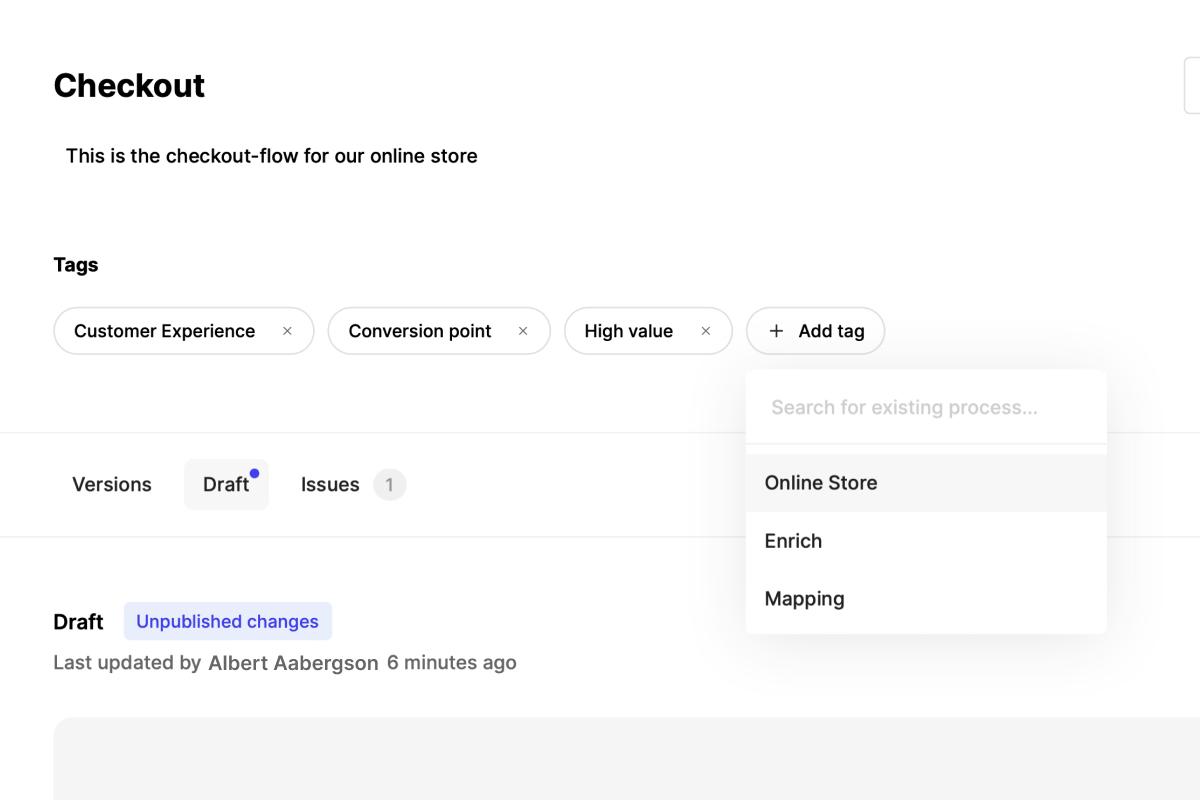The image size is (1200, 800).
Task: Focus the Search for existing process field
Action: coord(925,408)
